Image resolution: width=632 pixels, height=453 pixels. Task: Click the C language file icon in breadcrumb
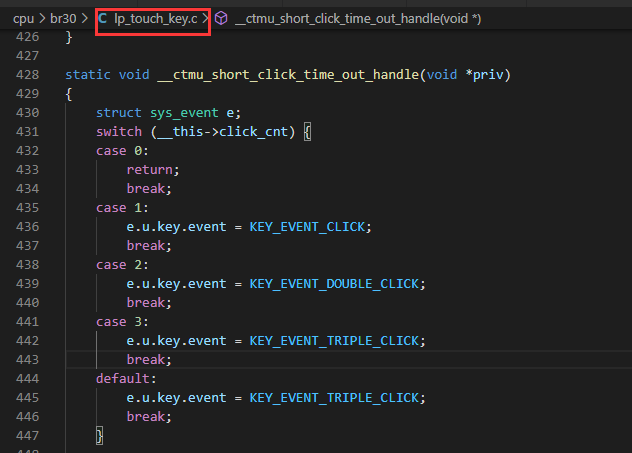click(103, 19)
